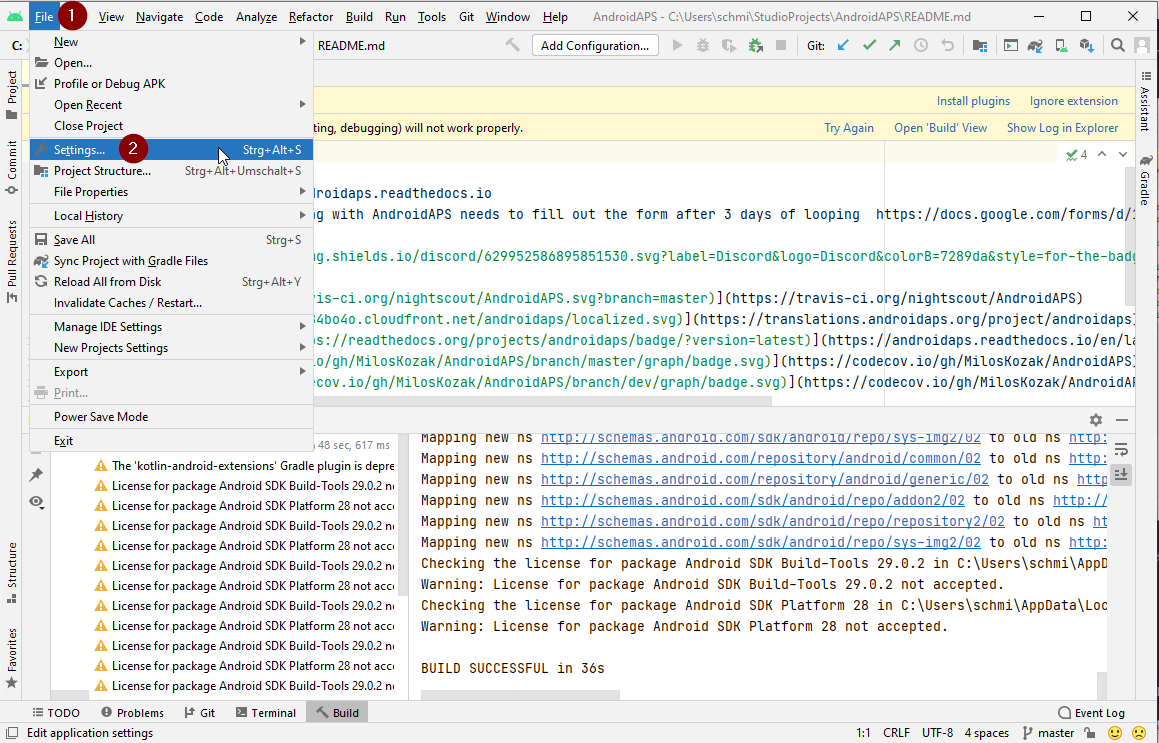1159x743 pixels.
Task: Click the Search Everywhere magnifier icon
Action: (x=1118, y=46)
